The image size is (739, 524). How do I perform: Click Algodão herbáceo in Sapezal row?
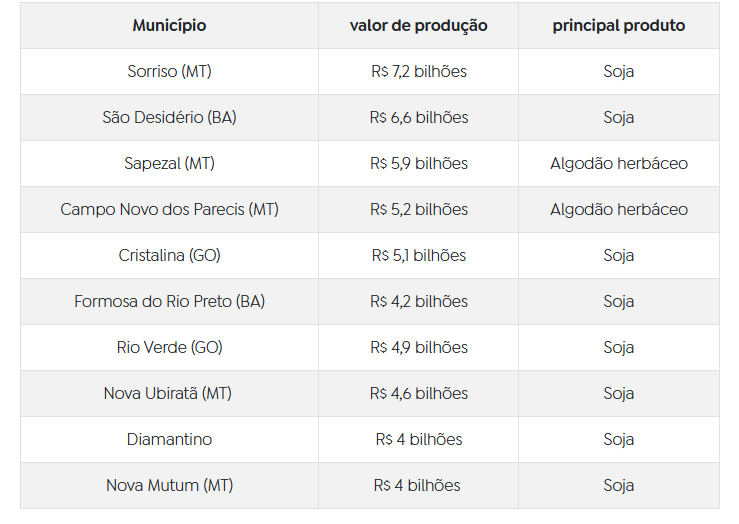pyautogui.click(x=618, y=164)
